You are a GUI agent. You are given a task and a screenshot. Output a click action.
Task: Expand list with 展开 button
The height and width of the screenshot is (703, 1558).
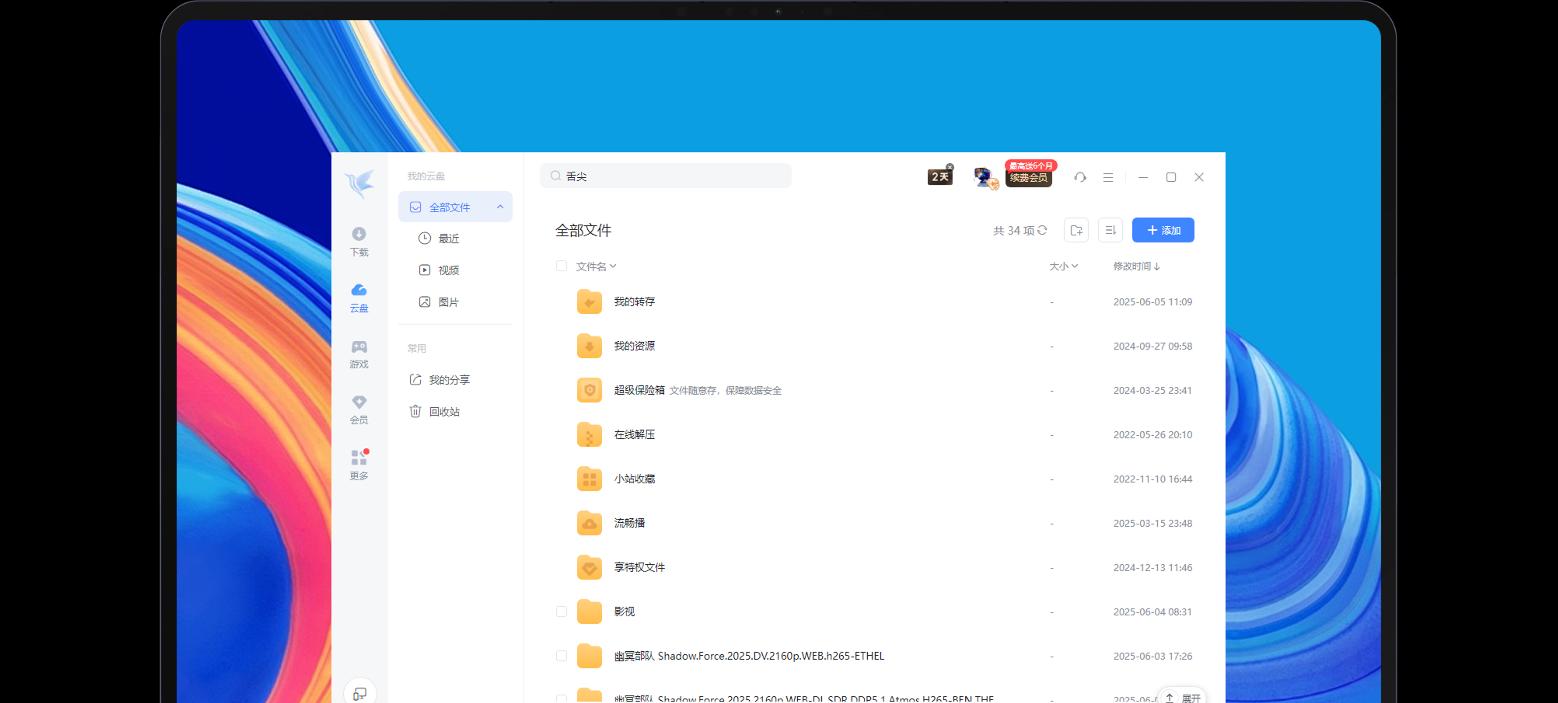1182,696
